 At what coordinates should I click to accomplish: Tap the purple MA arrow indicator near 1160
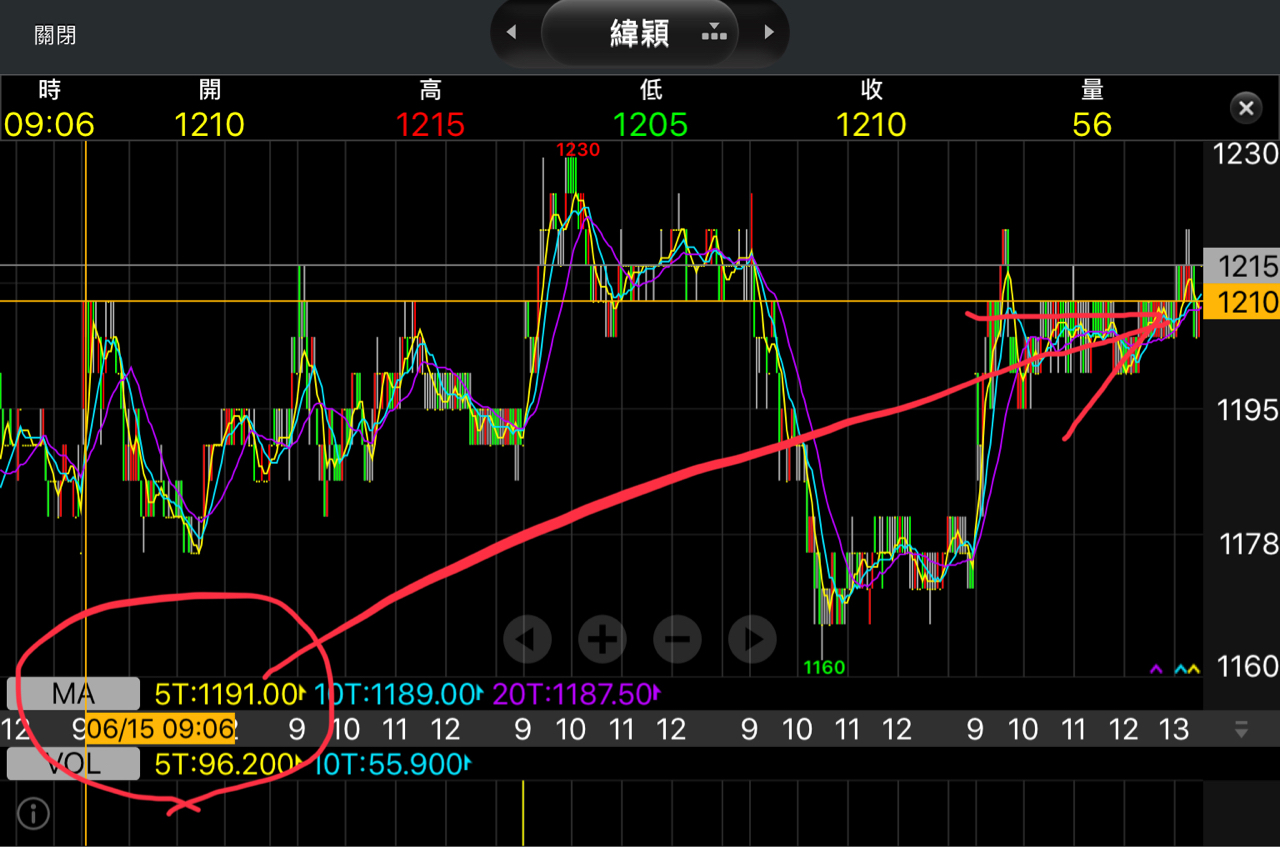tap(1157, 668)
